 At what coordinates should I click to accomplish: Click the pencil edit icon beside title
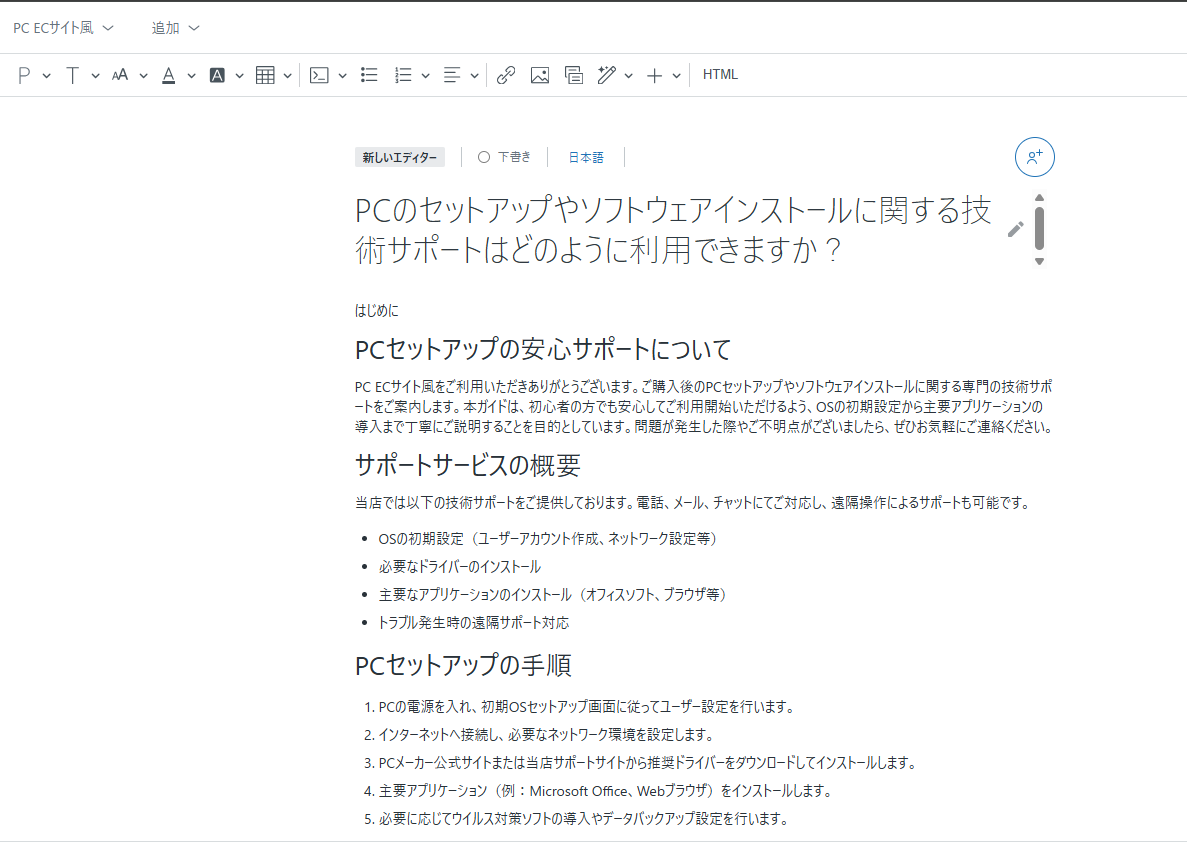pos(1015,229)
